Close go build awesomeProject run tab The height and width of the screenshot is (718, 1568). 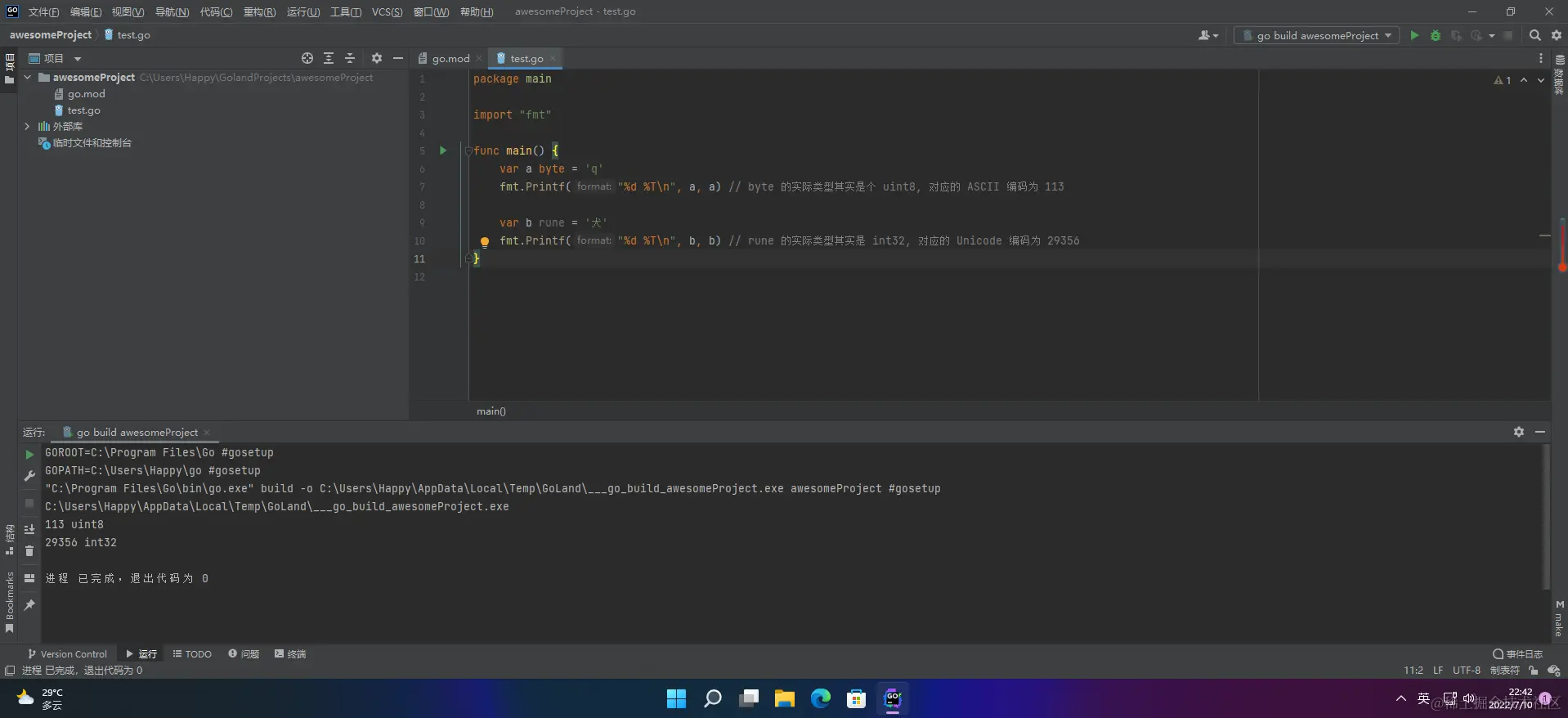(207, 432)
